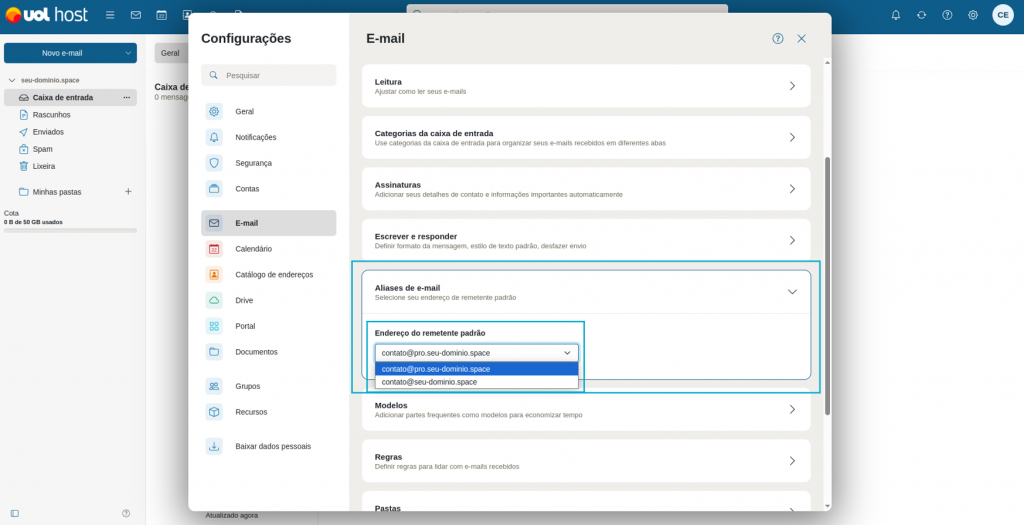Collapse the seu-dominio.space account tree
This screenshot has width=1024, height=525.
[x=12, y=80]
